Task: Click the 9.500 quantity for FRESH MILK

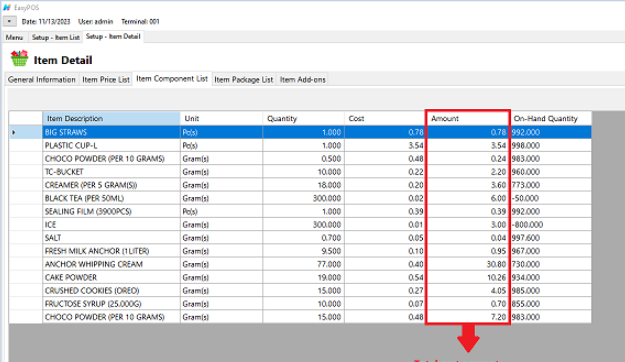Action: (x=303, y=251)
